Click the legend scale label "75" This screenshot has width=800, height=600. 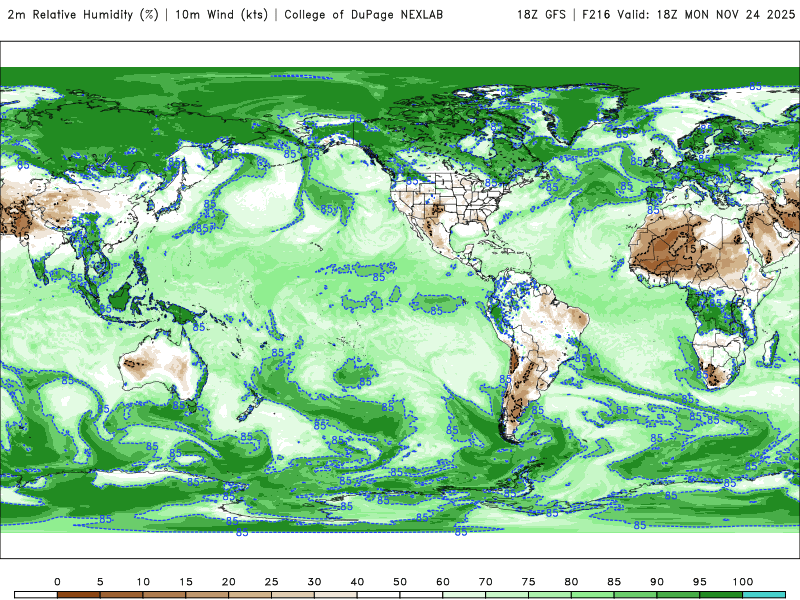click(x=529, y=582)
